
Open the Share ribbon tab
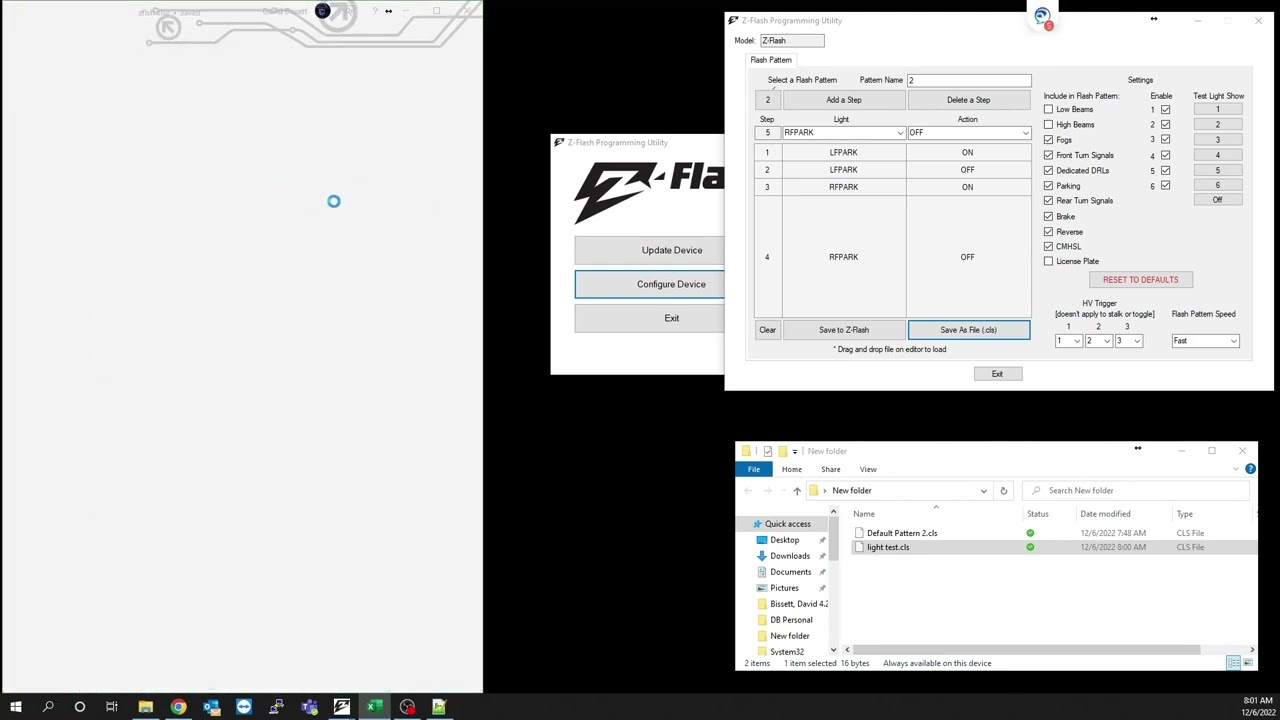pyautogui.click(x=830, y=469)
